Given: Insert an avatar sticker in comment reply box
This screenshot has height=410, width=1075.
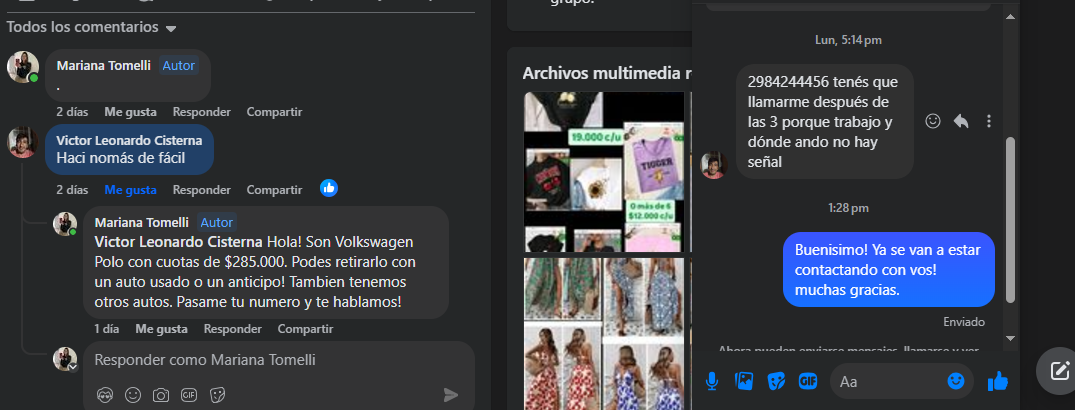Looking at the screenshot, I should click(x=105, y=395).
